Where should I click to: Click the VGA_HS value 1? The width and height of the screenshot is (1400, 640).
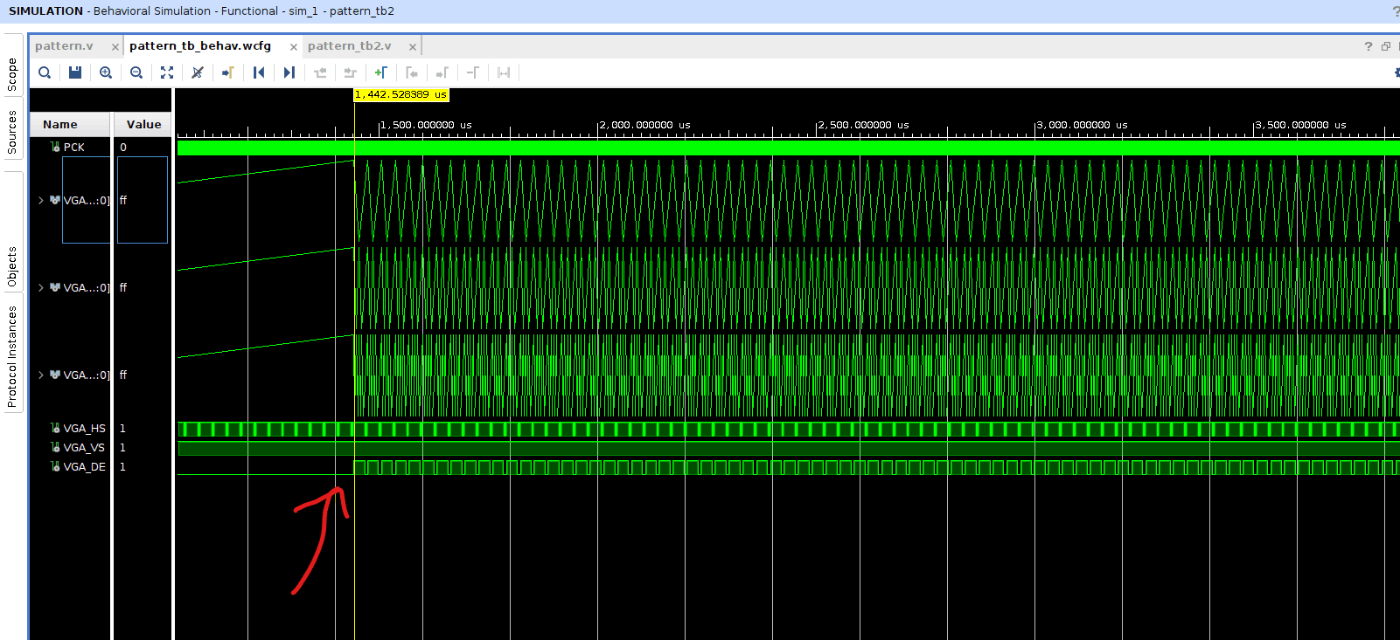point(123,428)
